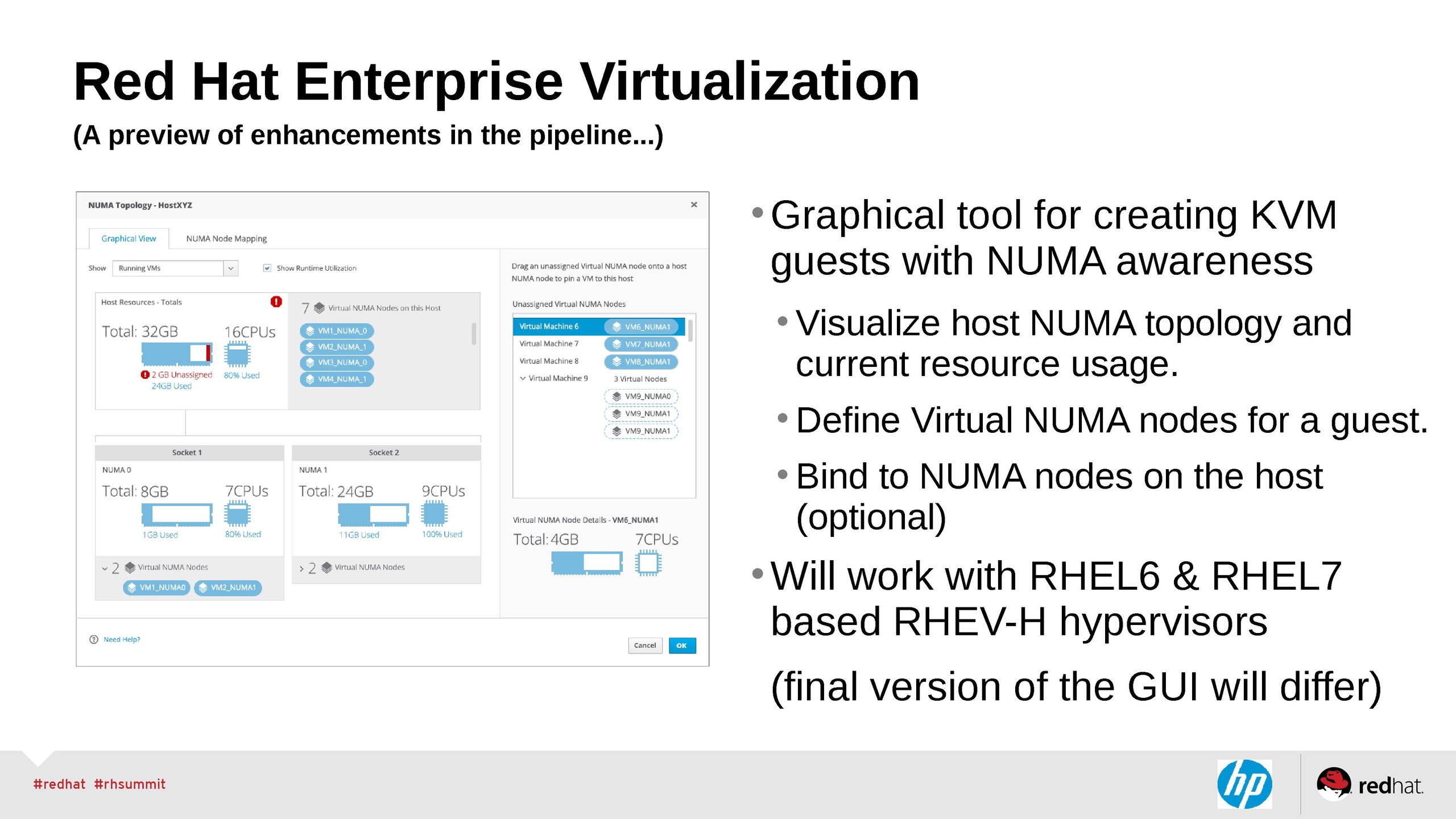Click the VM2_NUMA1 chip under Socket 1
The width and height of the screenshot is (1456, 819).
coord(228,588)
